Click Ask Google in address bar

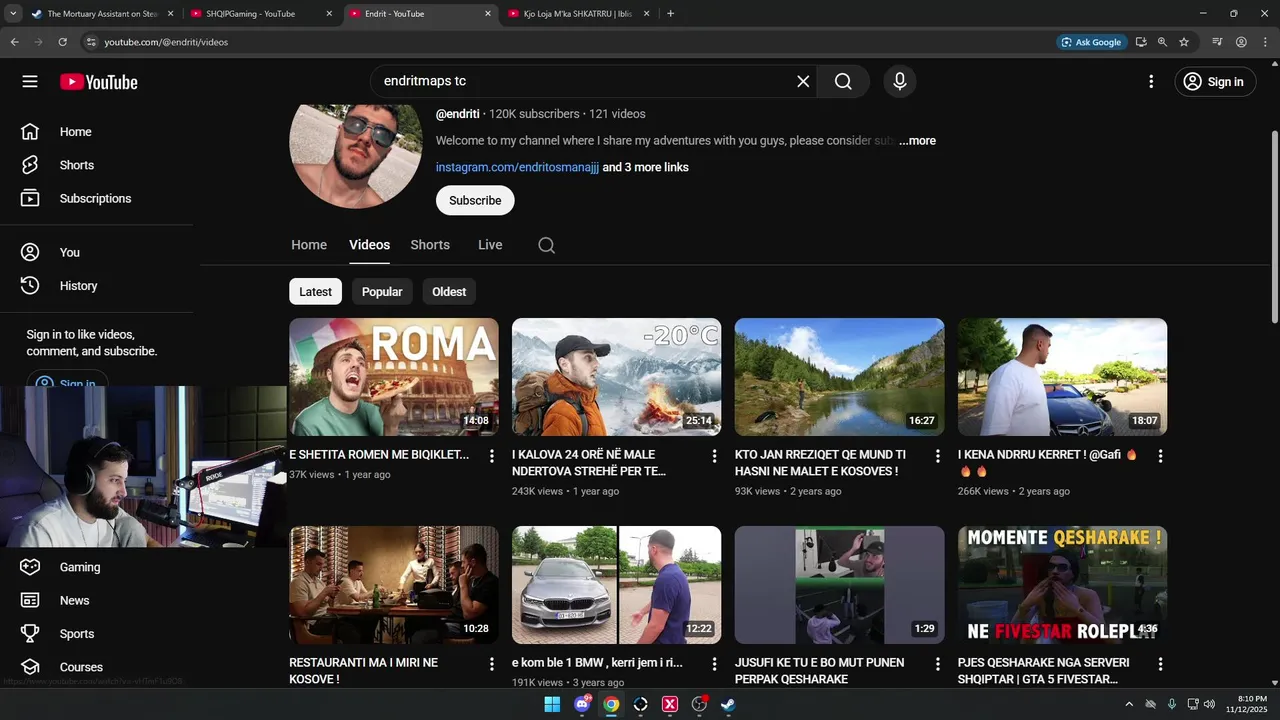(1091, 42)
